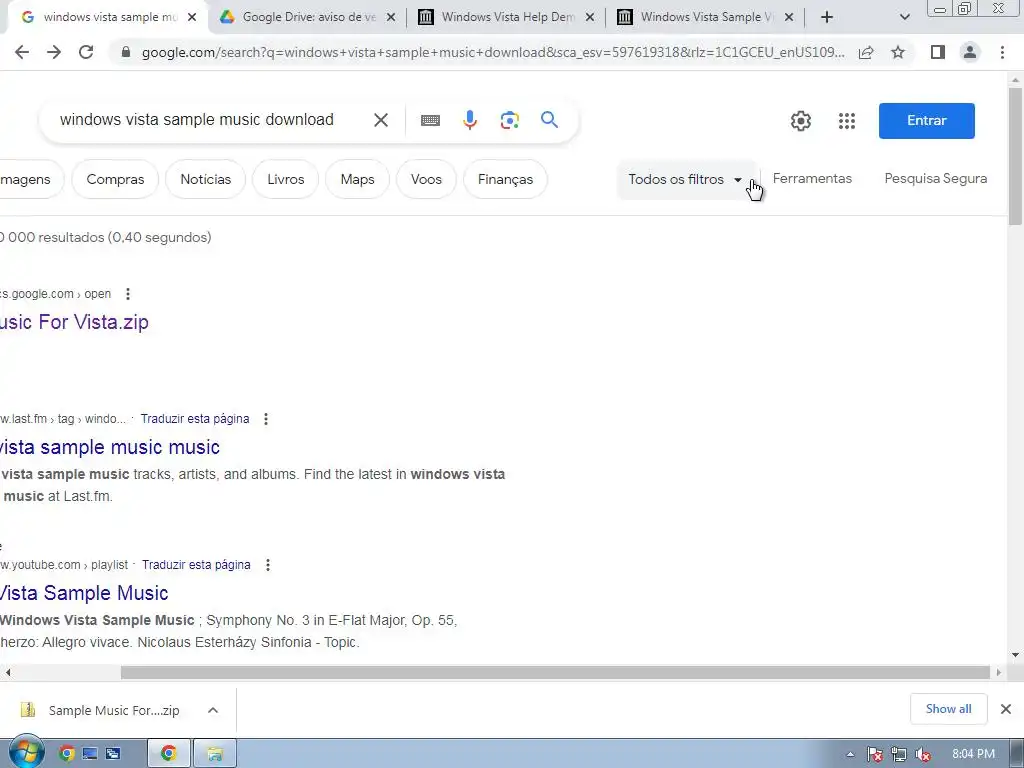Reload the current Google search page
This screenshot has width=1024, height=768.
coord(86,52)
